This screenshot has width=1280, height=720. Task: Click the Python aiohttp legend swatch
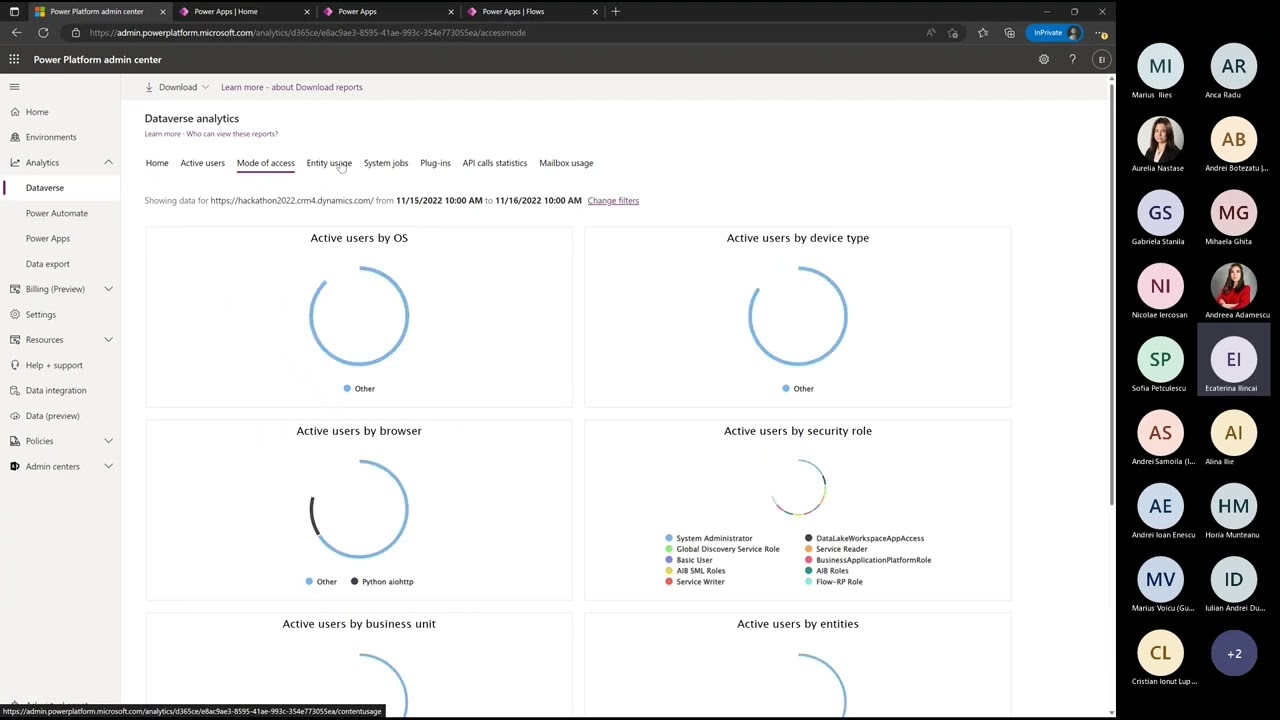coord(354,581)
